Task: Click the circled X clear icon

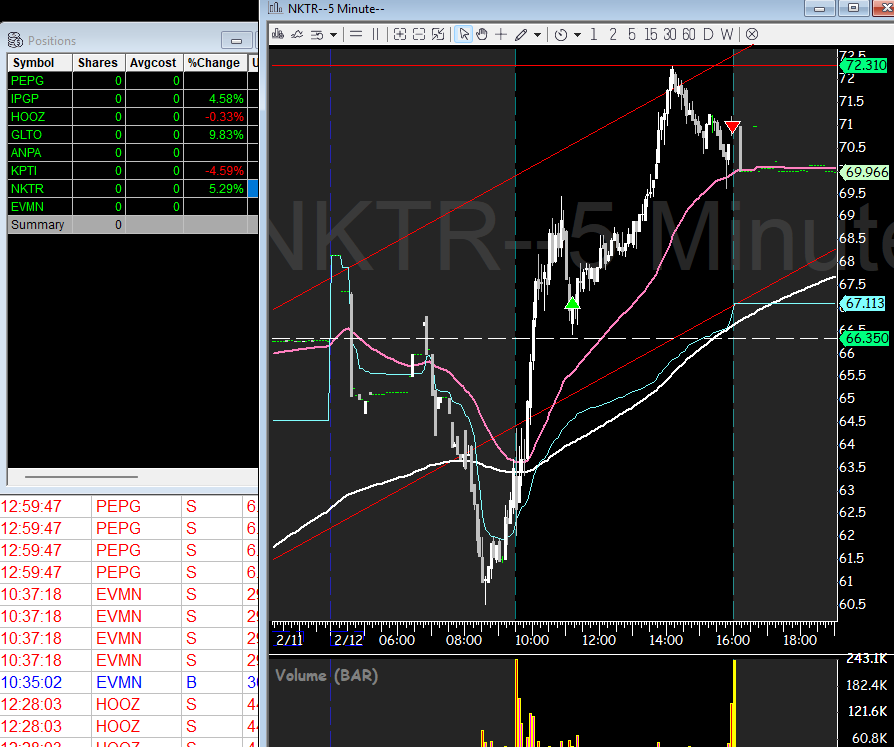Action: pos(752,35)
